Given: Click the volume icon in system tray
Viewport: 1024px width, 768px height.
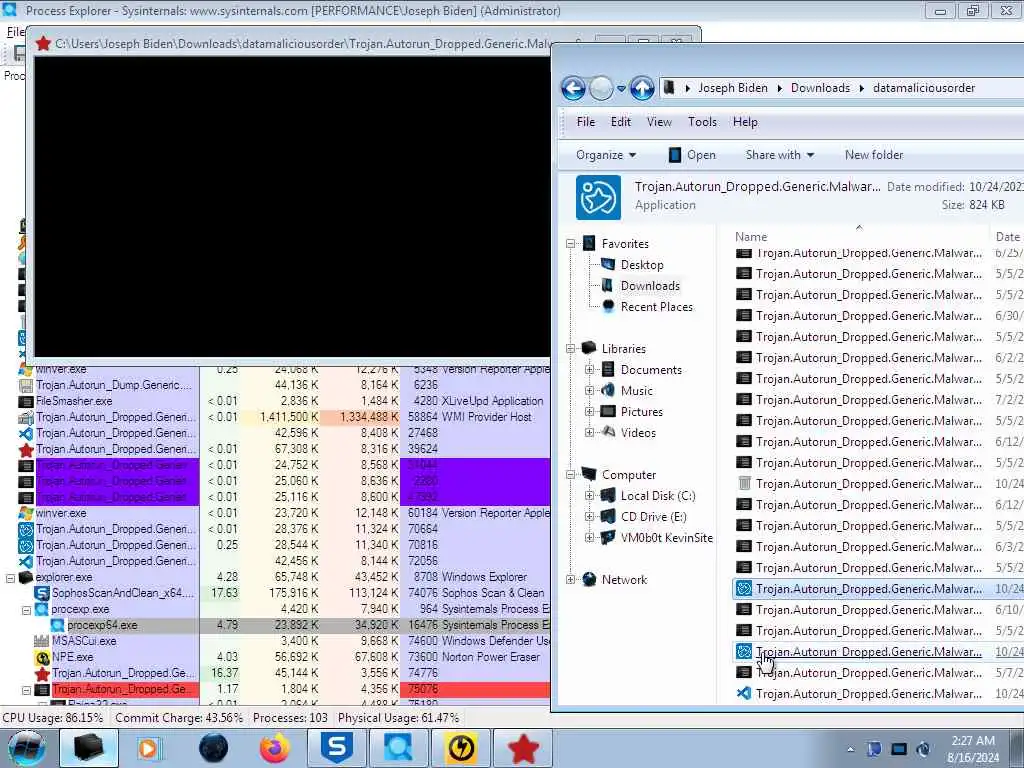Looking at the screenshot, I should point(923,749).
